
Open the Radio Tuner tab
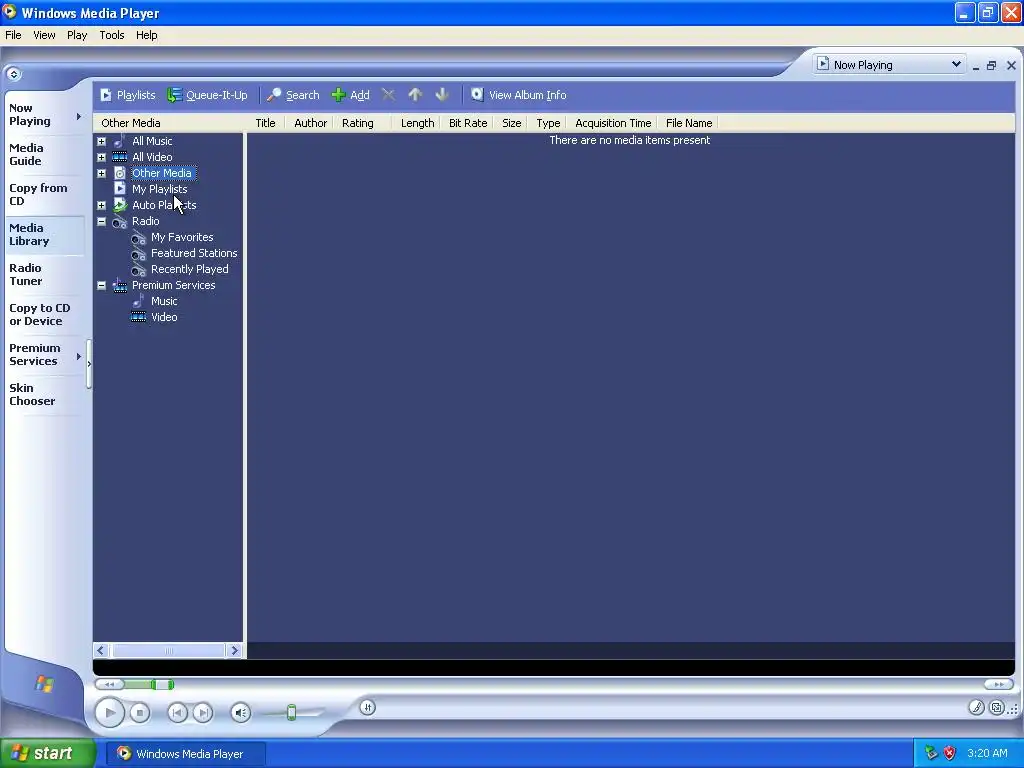pos(43,275)
